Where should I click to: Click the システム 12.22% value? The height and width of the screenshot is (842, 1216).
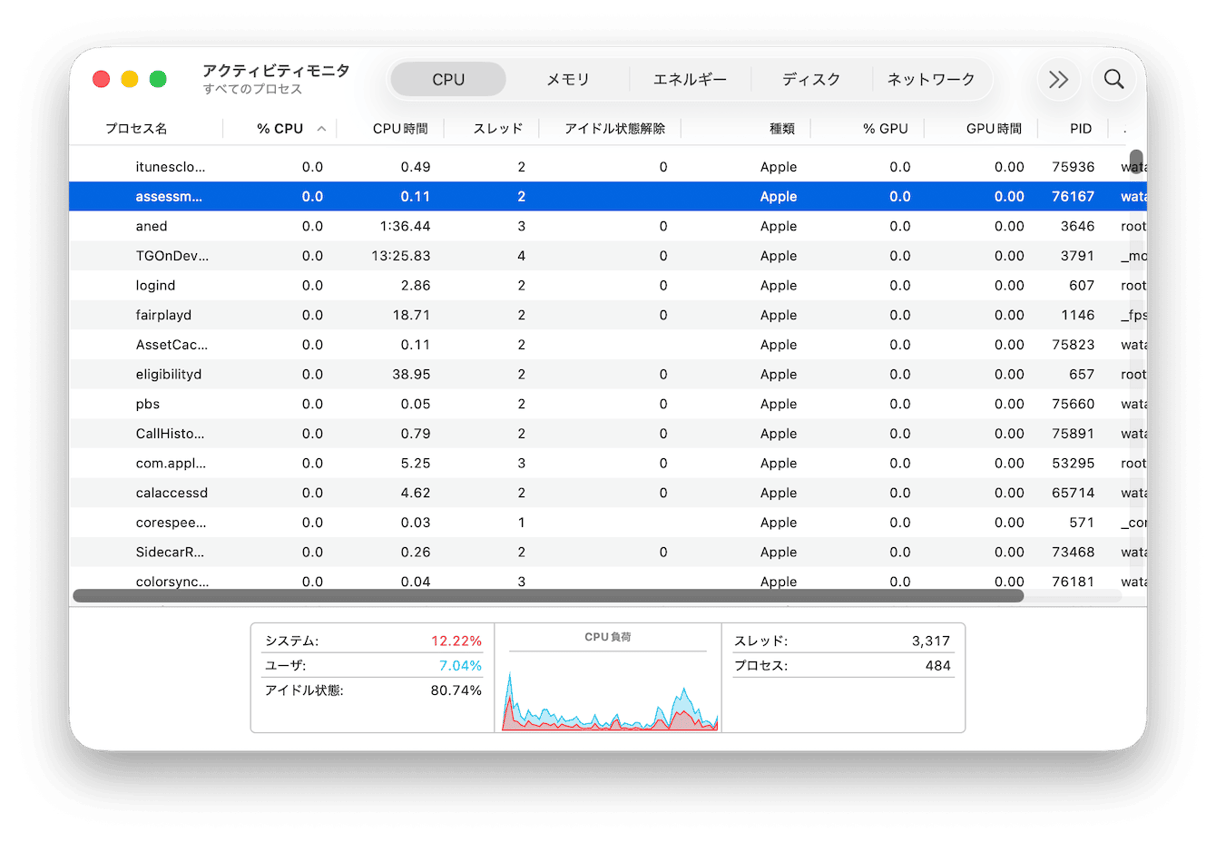[x=456, y=641]
